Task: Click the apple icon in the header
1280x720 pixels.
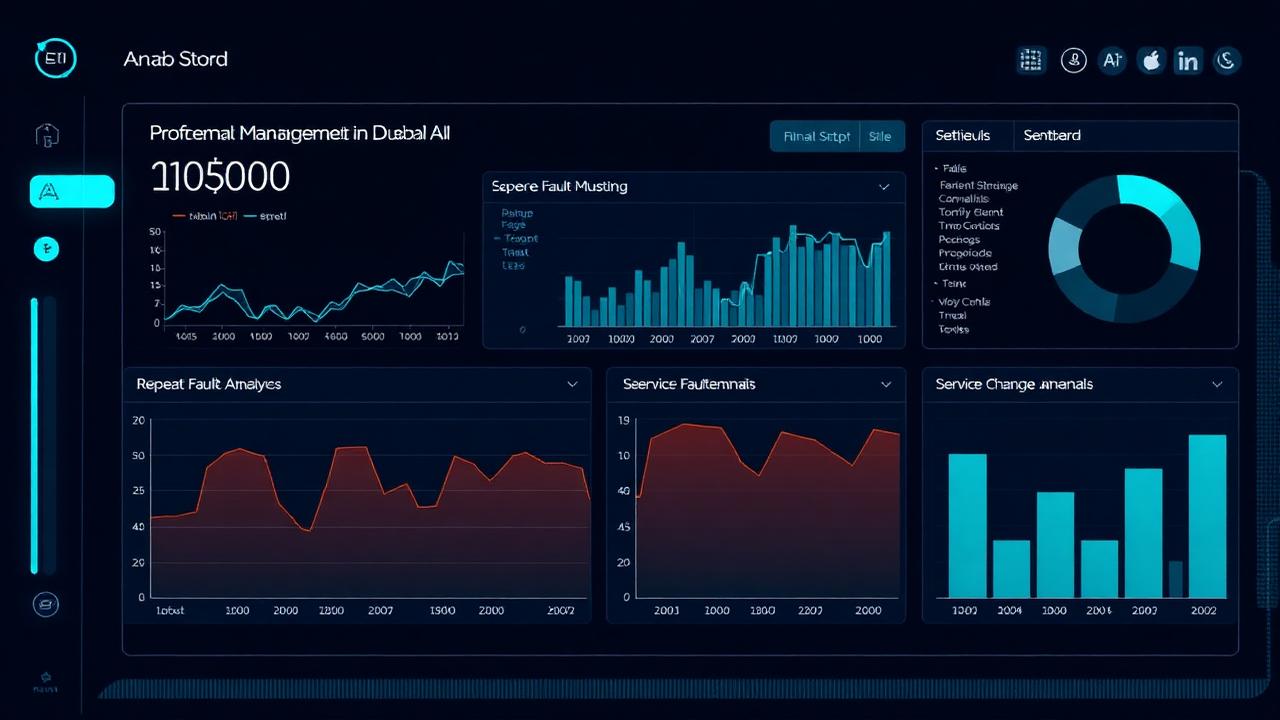Action: pyautogui.click(x=1151, y=60)
